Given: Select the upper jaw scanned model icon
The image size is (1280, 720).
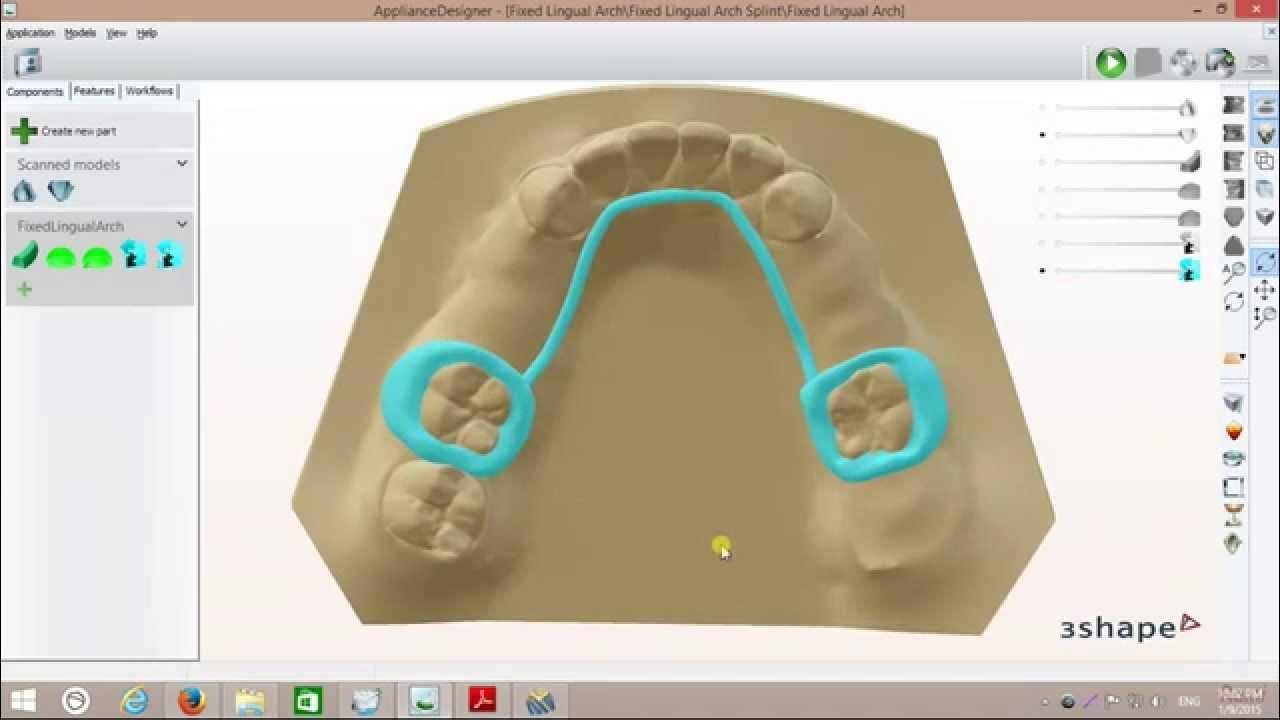Looking at the screenshot, I should point(24,190).
